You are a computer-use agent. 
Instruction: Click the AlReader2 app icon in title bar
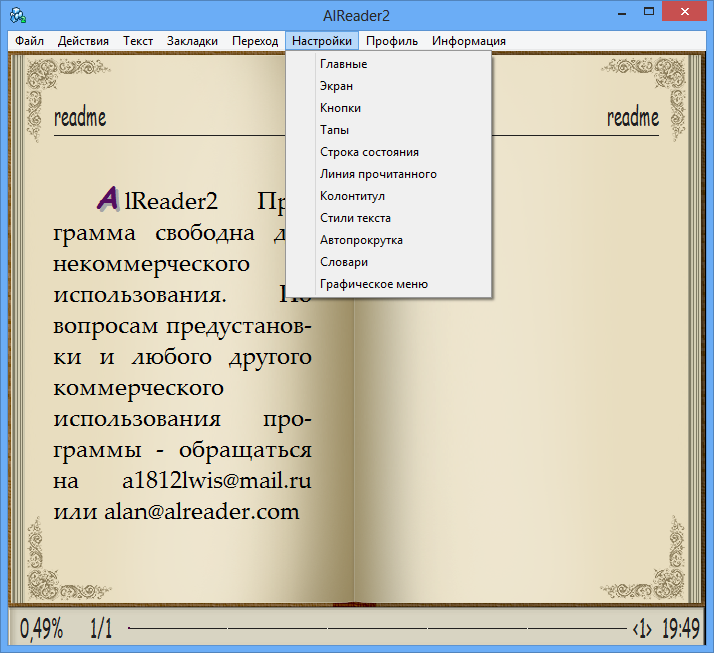[18, 15]
